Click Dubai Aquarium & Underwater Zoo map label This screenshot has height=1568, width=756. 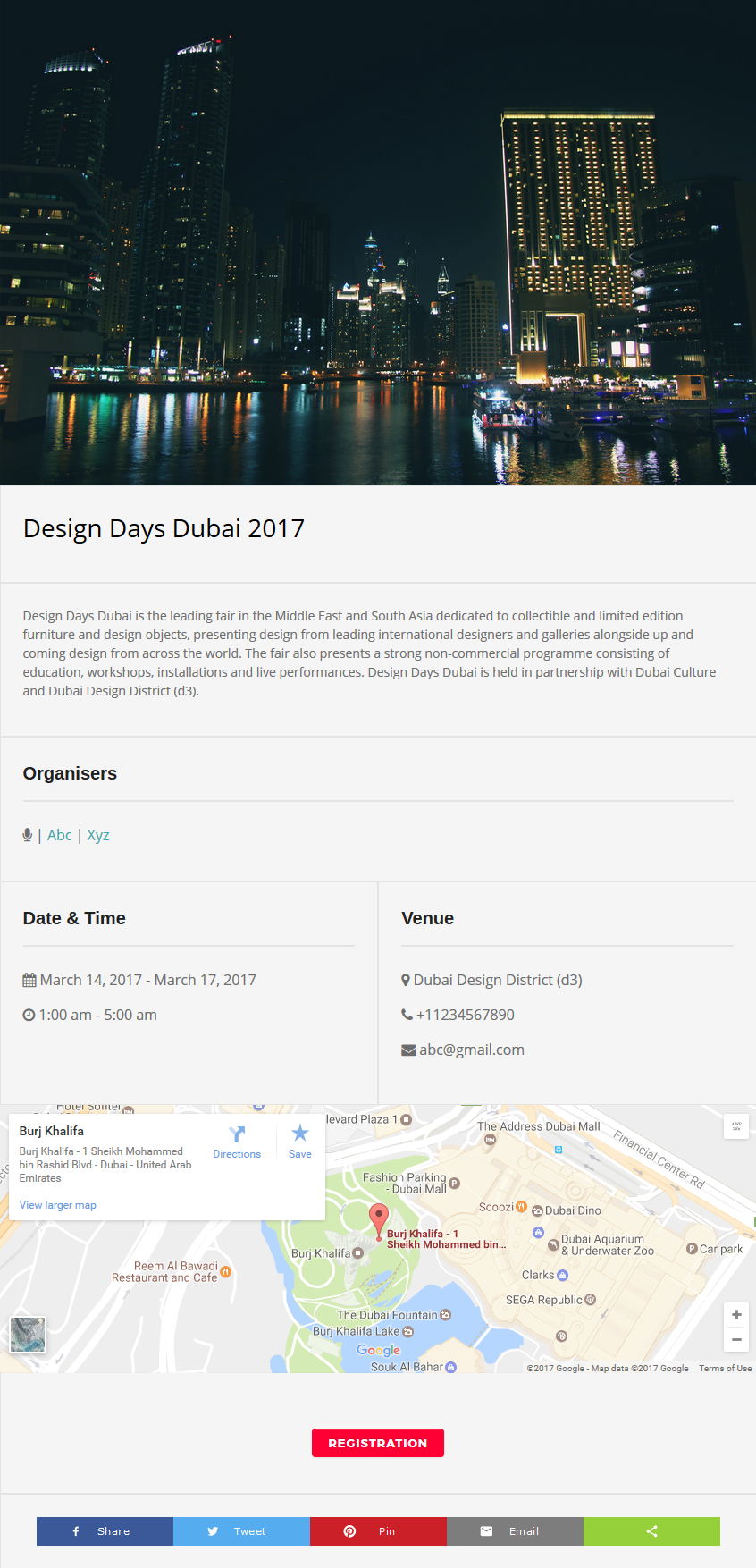pos(608,1244)
